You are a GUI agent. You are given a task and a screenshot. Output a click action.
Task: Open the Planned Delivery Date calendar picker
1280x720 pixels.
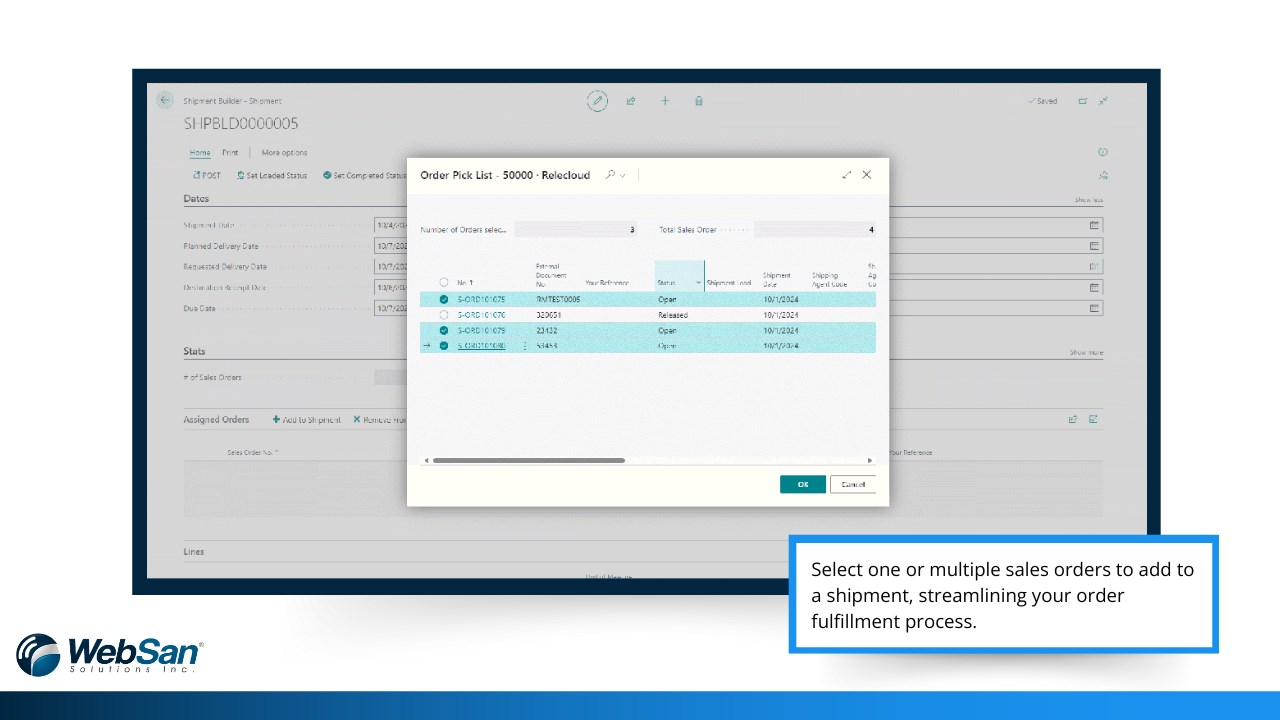point(1095,246)
